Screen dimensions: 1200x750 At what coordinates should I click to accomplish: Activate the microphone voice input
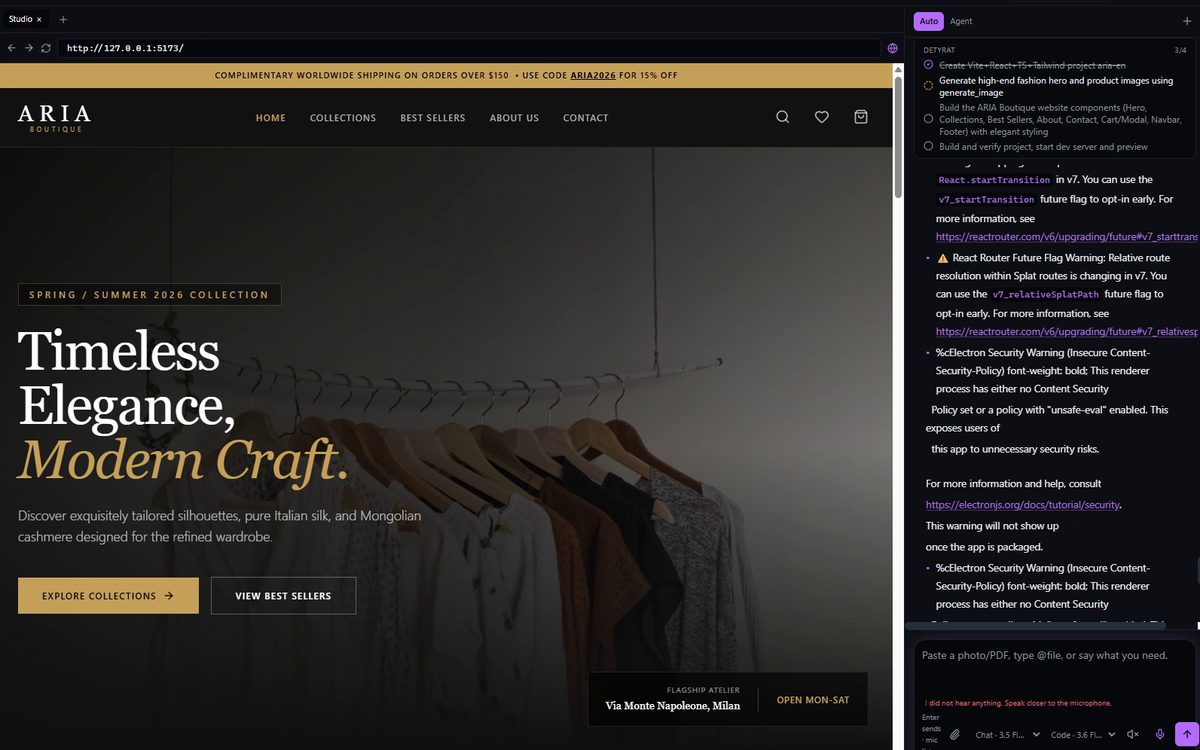[1160, 734]
